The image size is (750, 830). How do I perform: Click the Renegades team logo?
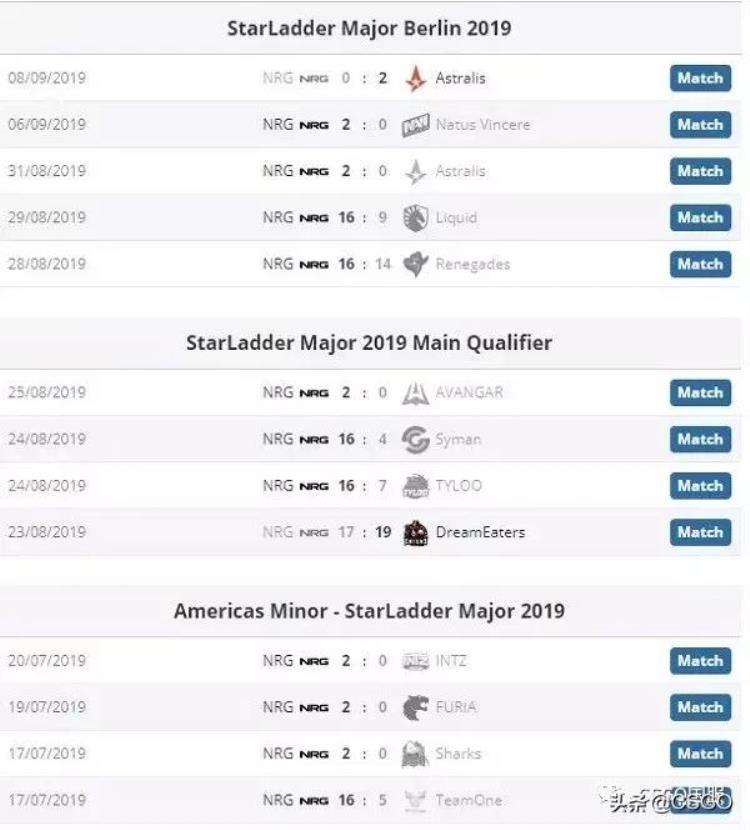point(415,264)
